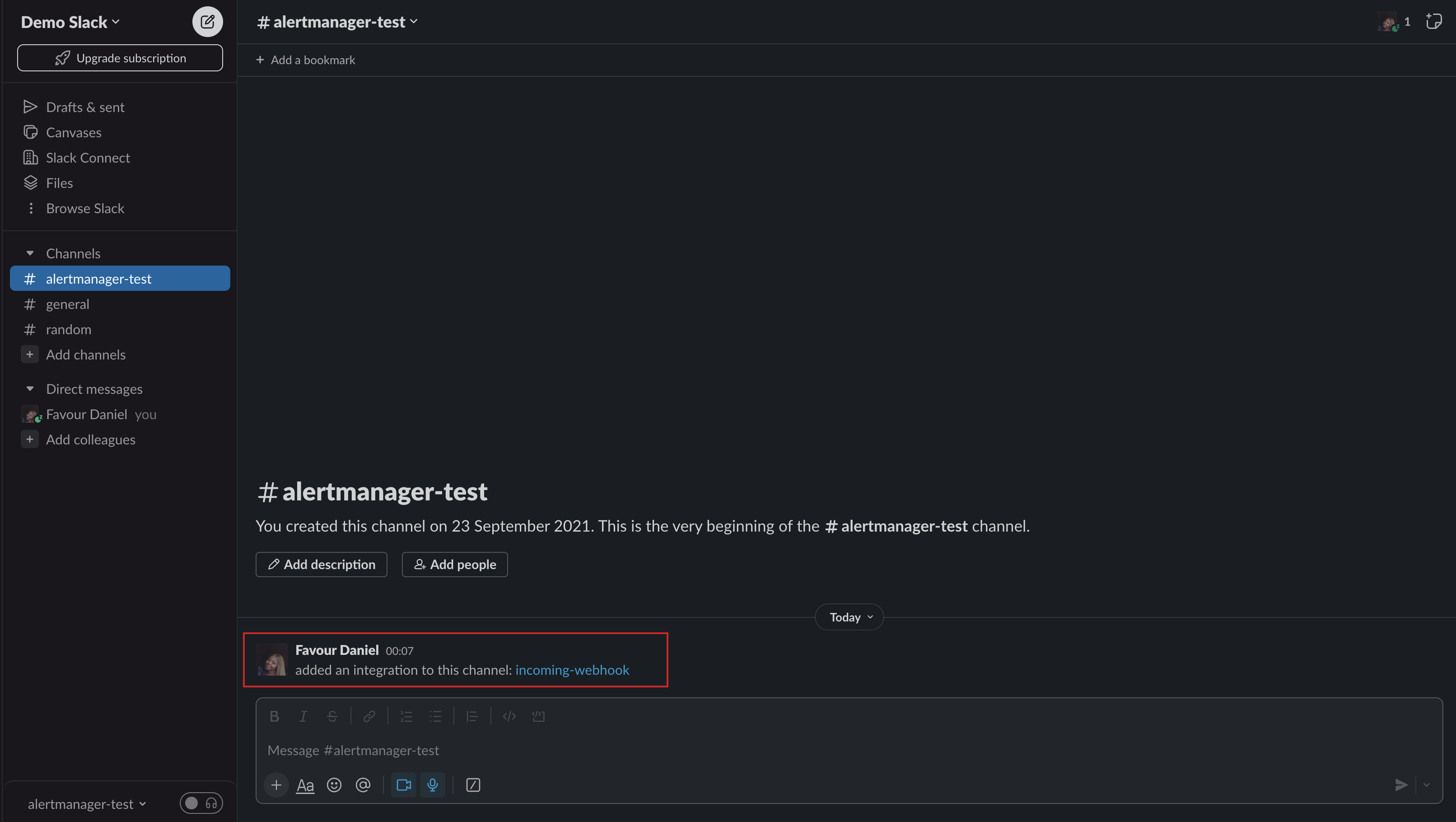Open the canvas icon in header
Screen dimensions: 1456x822
(1433, 22)
